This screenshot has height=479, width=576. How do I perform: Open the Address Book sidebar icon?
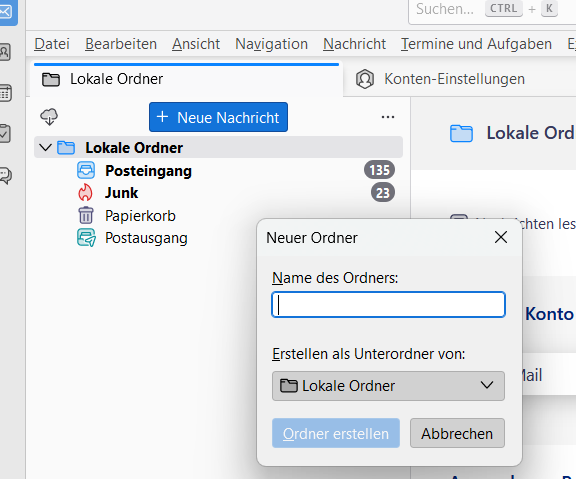[x=5, y=52]
